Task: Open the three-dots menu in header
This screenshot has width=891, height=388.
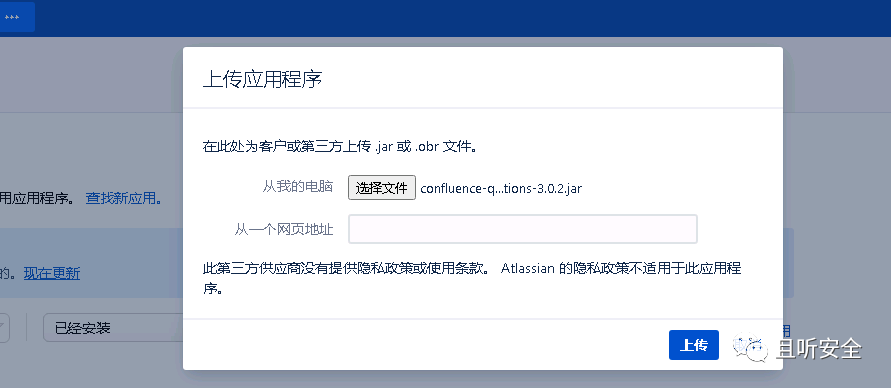Action: tap(15, 17)
